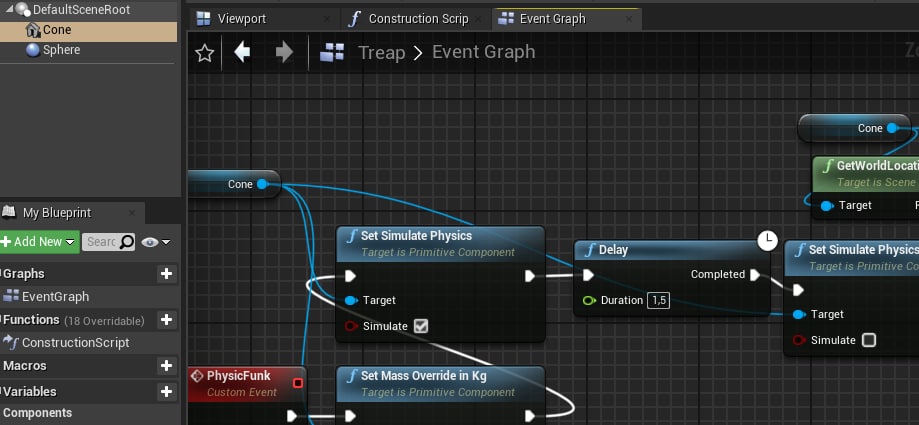Select the Cone component in tree
919x425 pixels.
89,30
